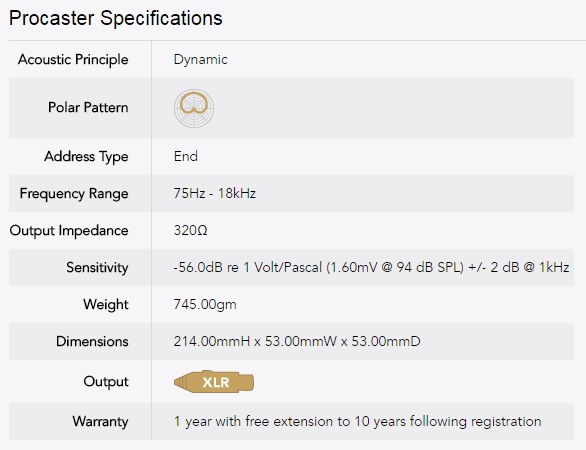
Task: Click the 320Ω impedance value
Action: [191, 230]
